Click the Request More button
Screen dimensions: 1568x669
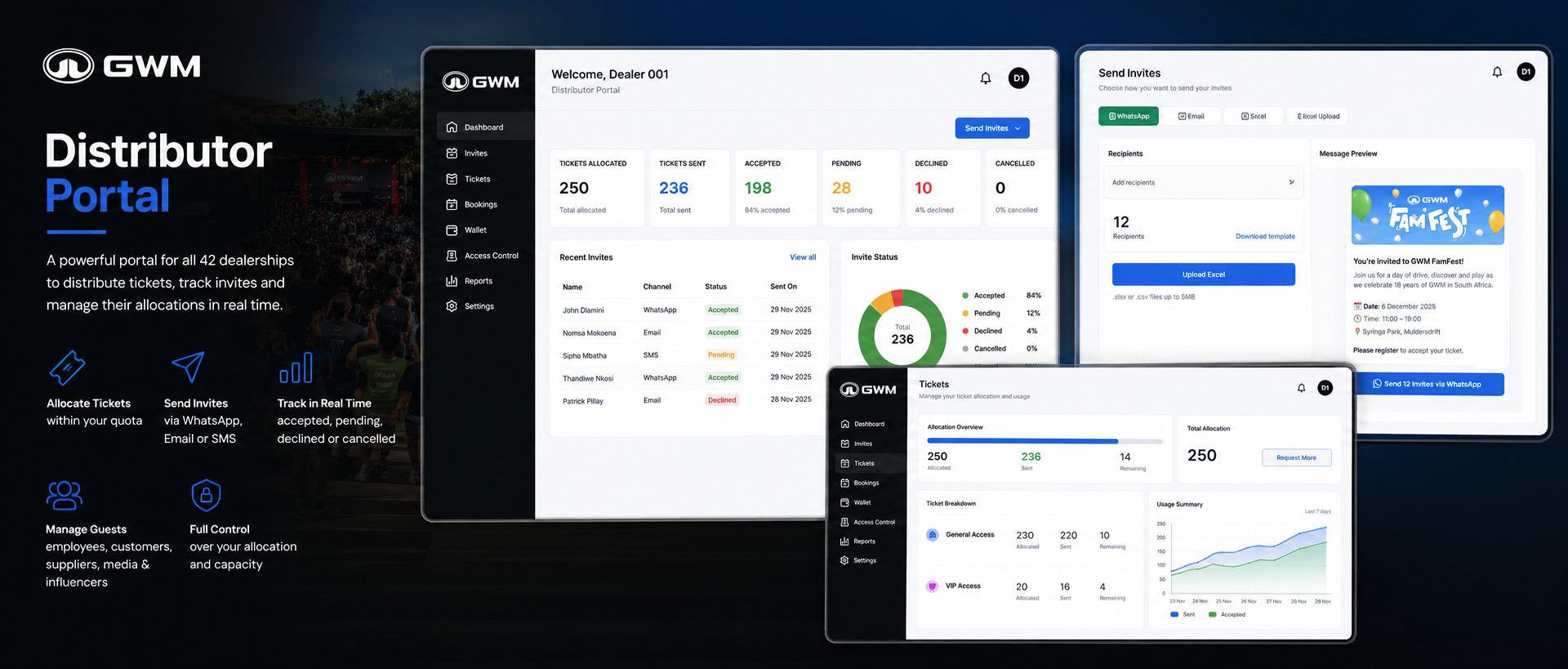click(x=1297, y=457)
